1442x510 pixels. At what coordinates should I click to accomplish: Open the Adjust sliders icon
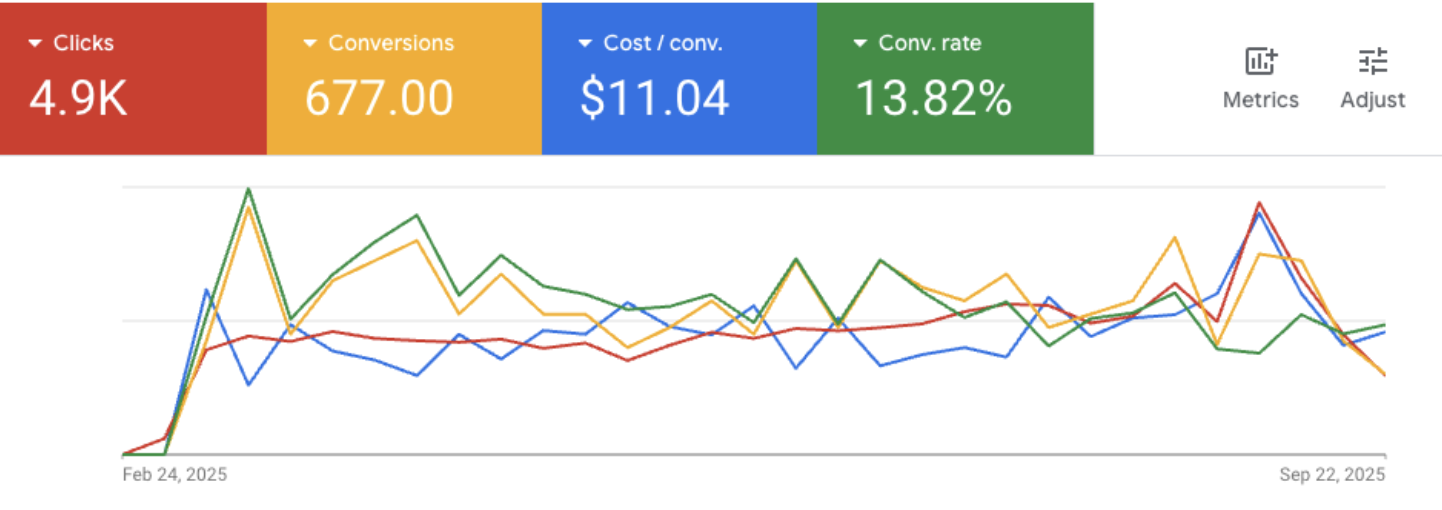coord(1373,61)
